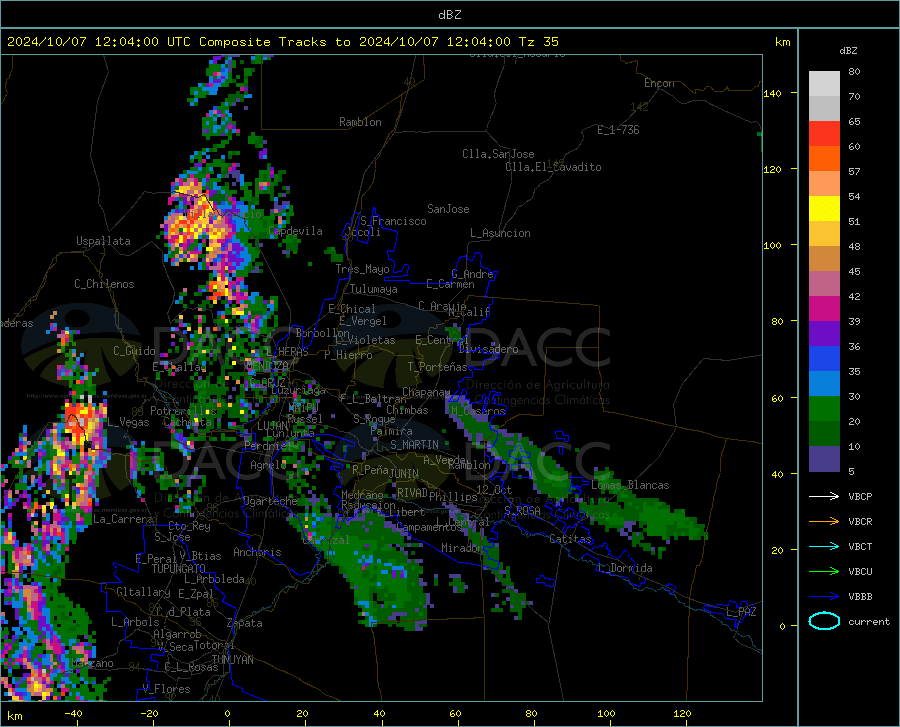The image size is (900, 727).
Task: Click the TUPUNGATO map label
Action: click(179, 568)
